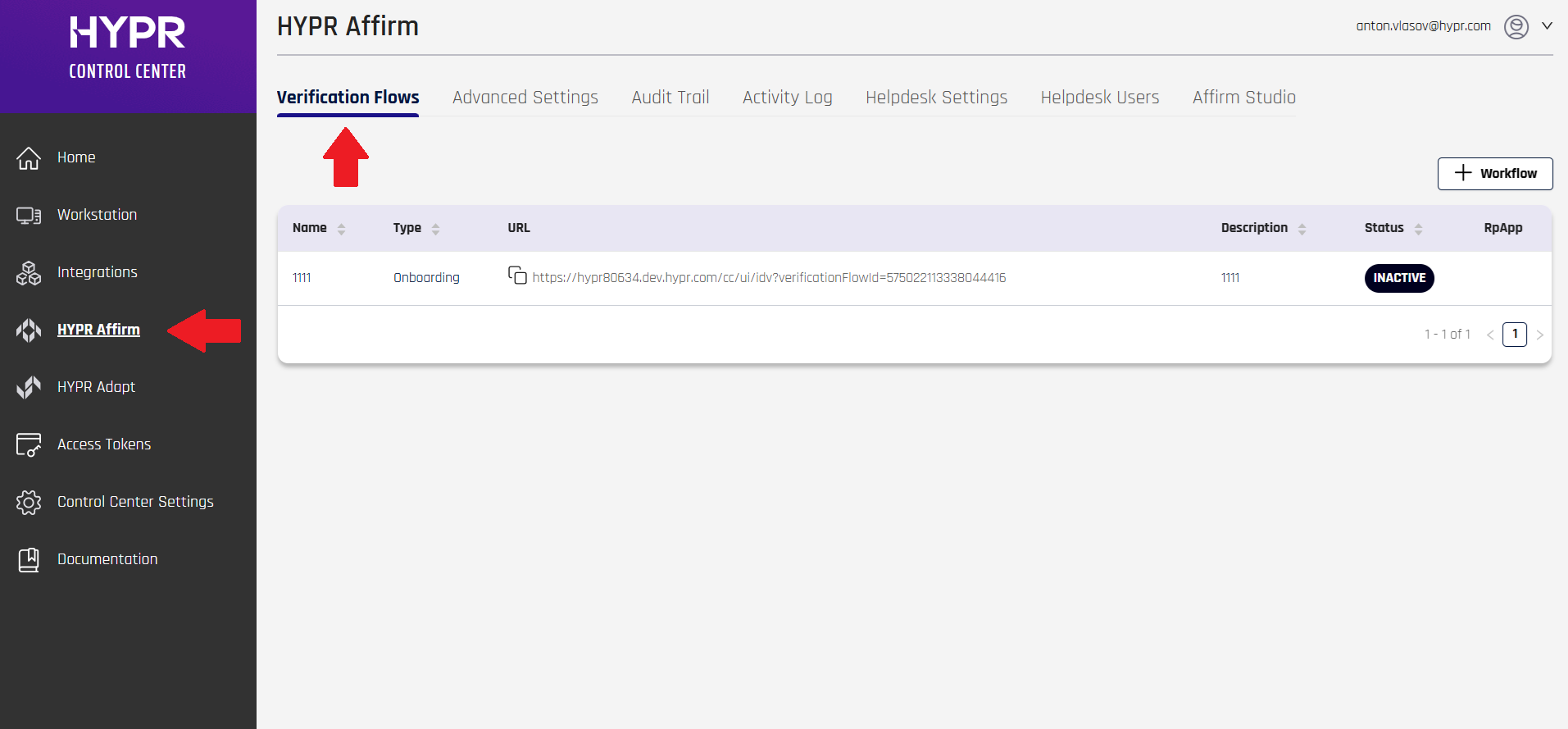This screenshot has width=1568, height=729.
Task: Open the idv verification flow link
Action: point(769,278)
